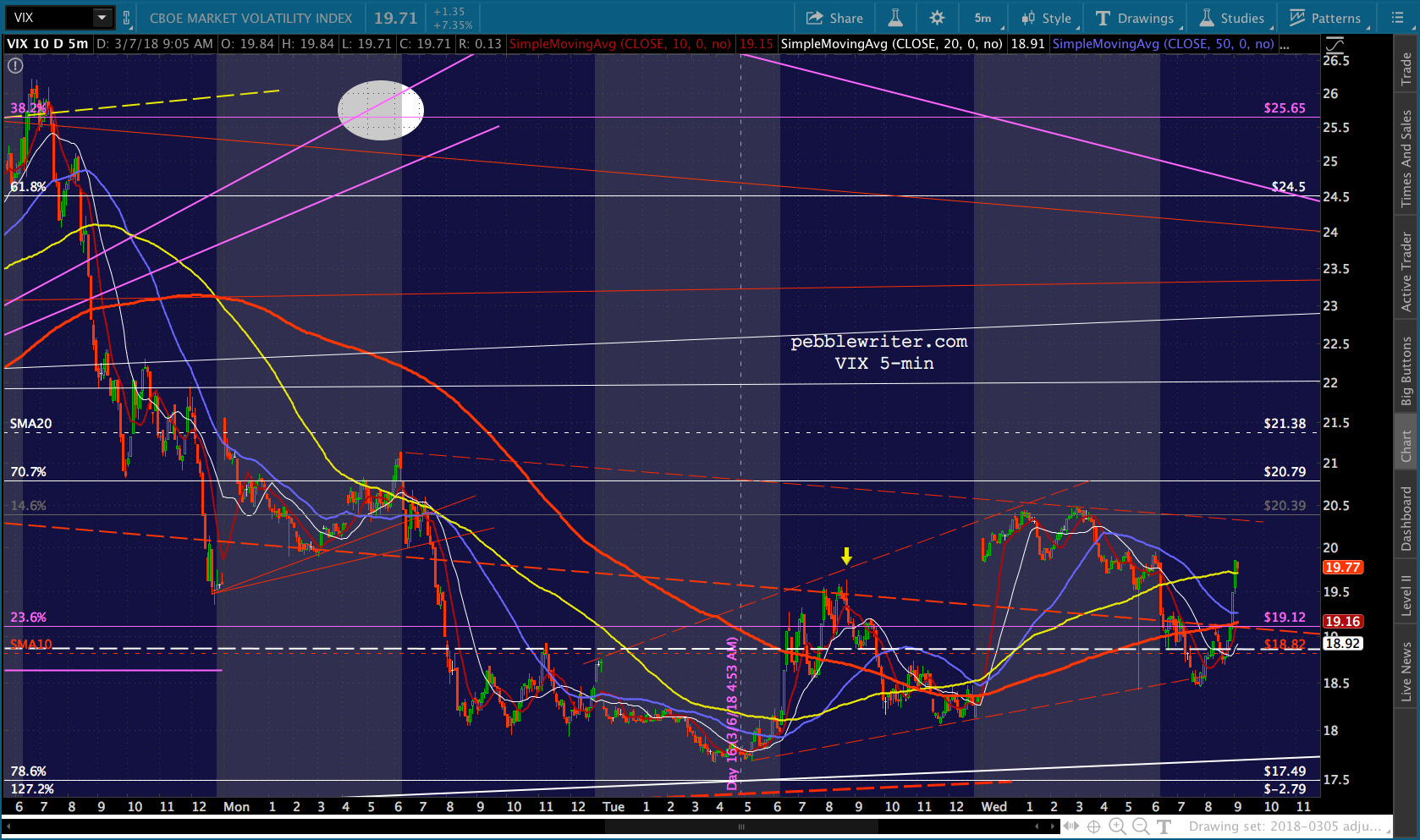Click the chart alert exclamation icon

15,65
